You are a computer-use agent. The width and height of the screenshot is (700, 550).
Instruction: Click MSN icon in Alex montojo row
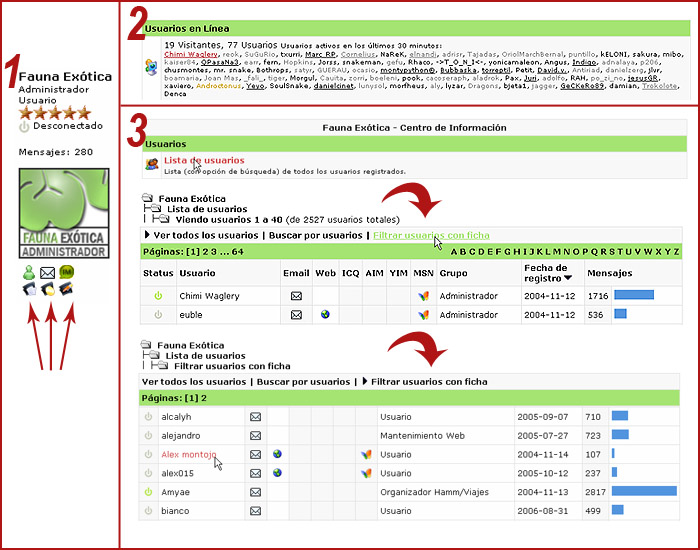point(365,454)
